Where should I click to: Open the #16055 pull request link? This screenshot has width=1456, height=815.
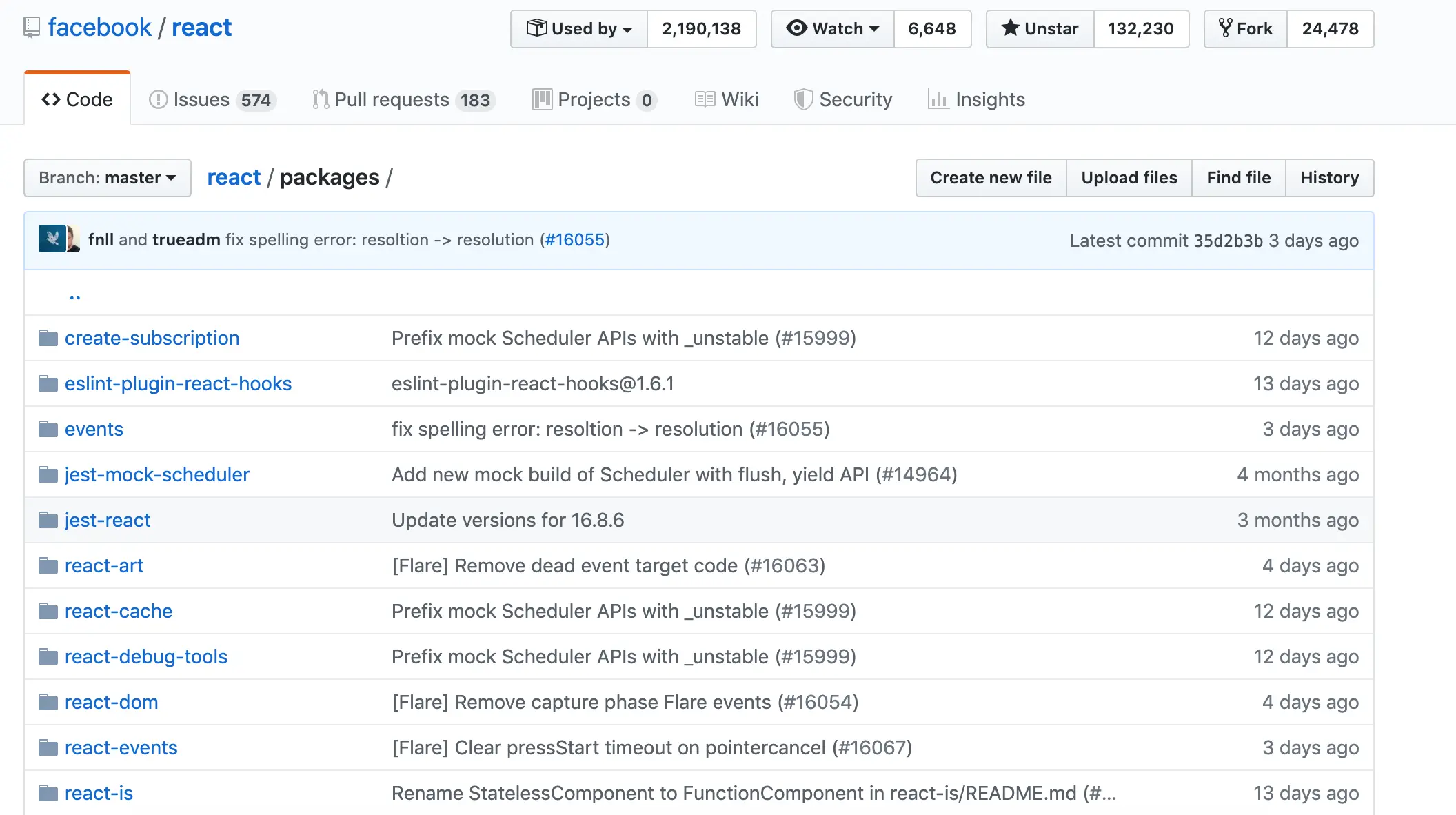coord(575,240)
